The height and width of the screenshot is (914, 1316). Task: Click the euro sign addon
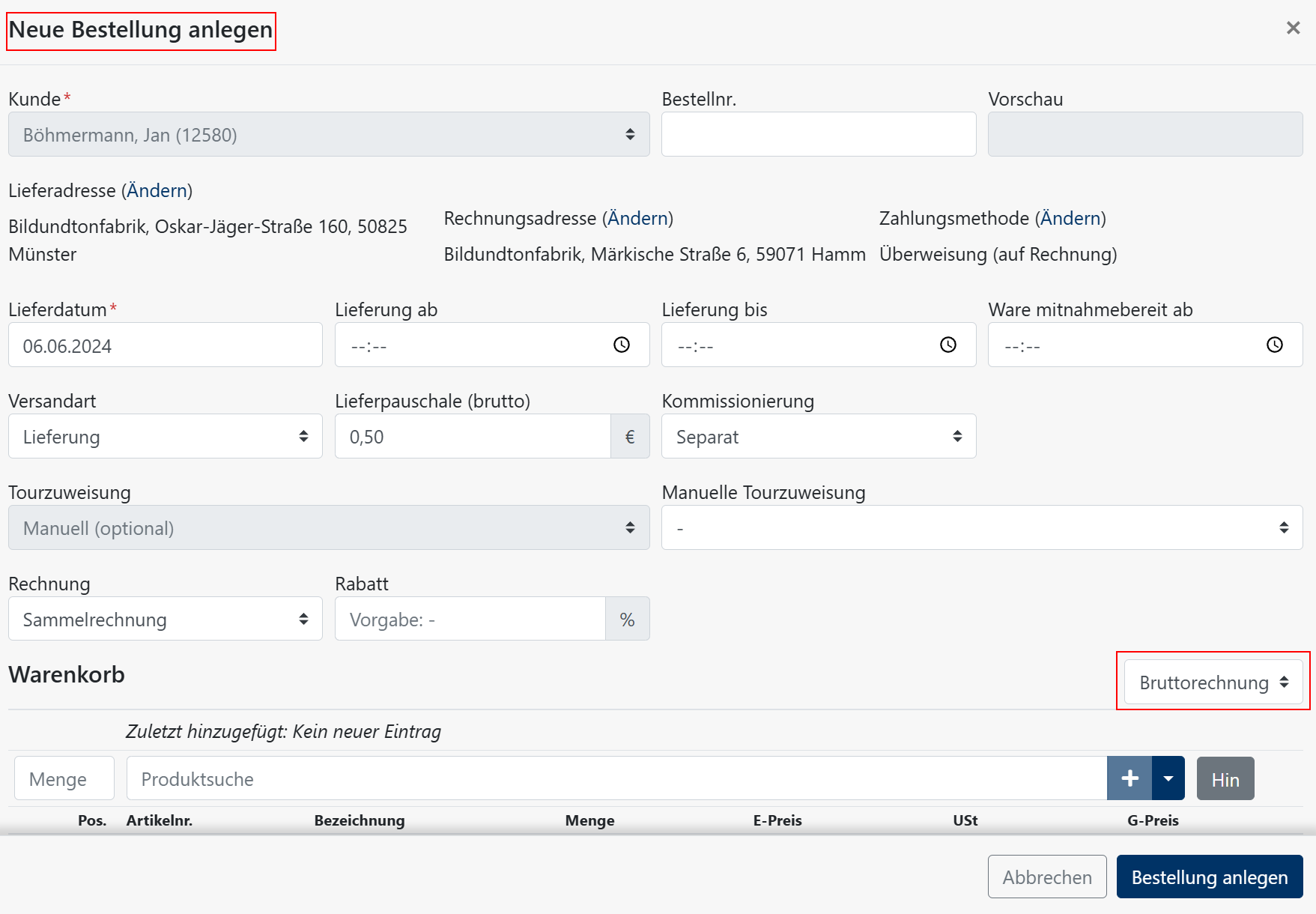click(x=630, y=436)
